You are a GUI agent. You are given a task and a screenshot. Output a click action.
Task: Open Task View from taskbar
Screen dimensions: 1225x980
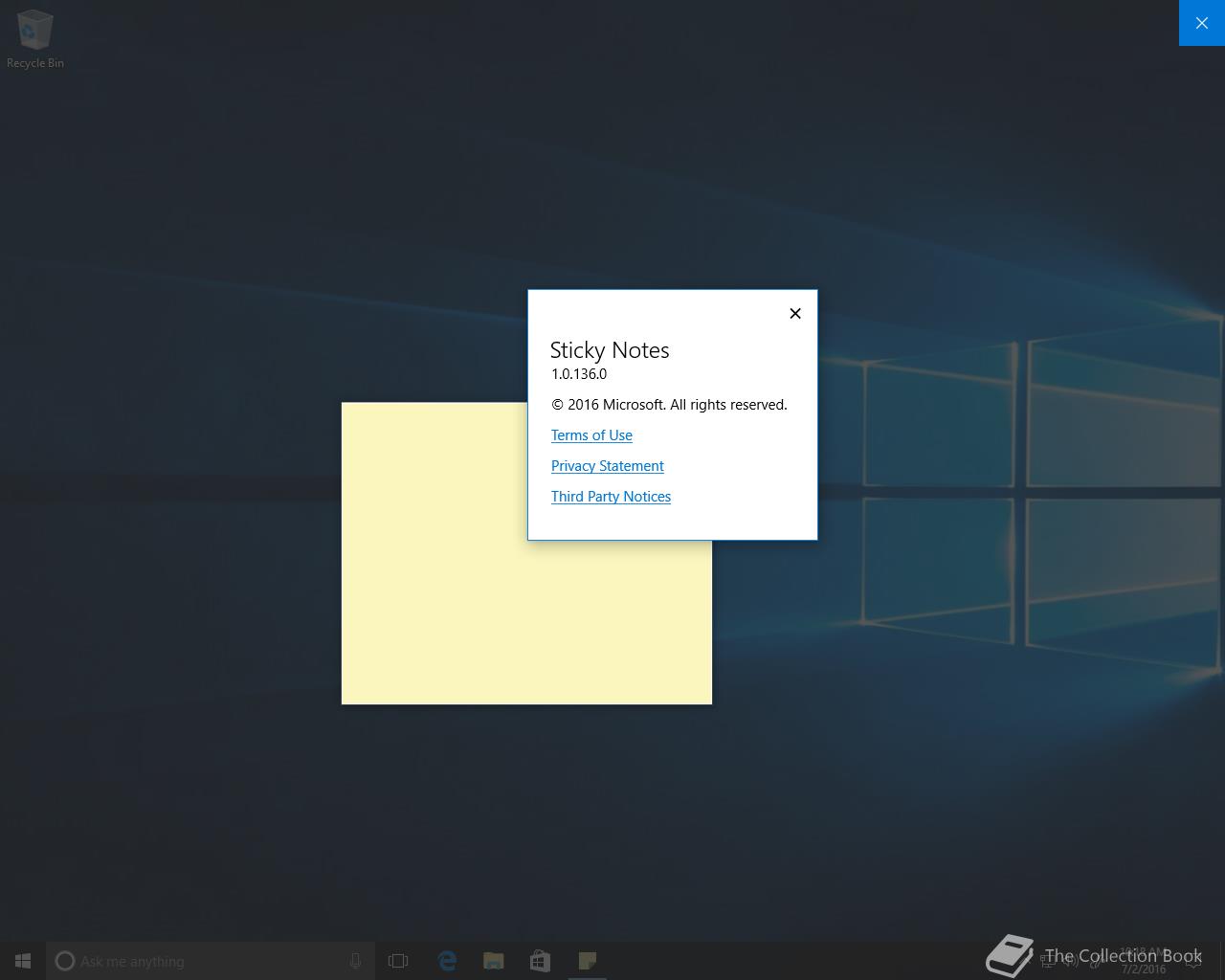click(398, 961)
